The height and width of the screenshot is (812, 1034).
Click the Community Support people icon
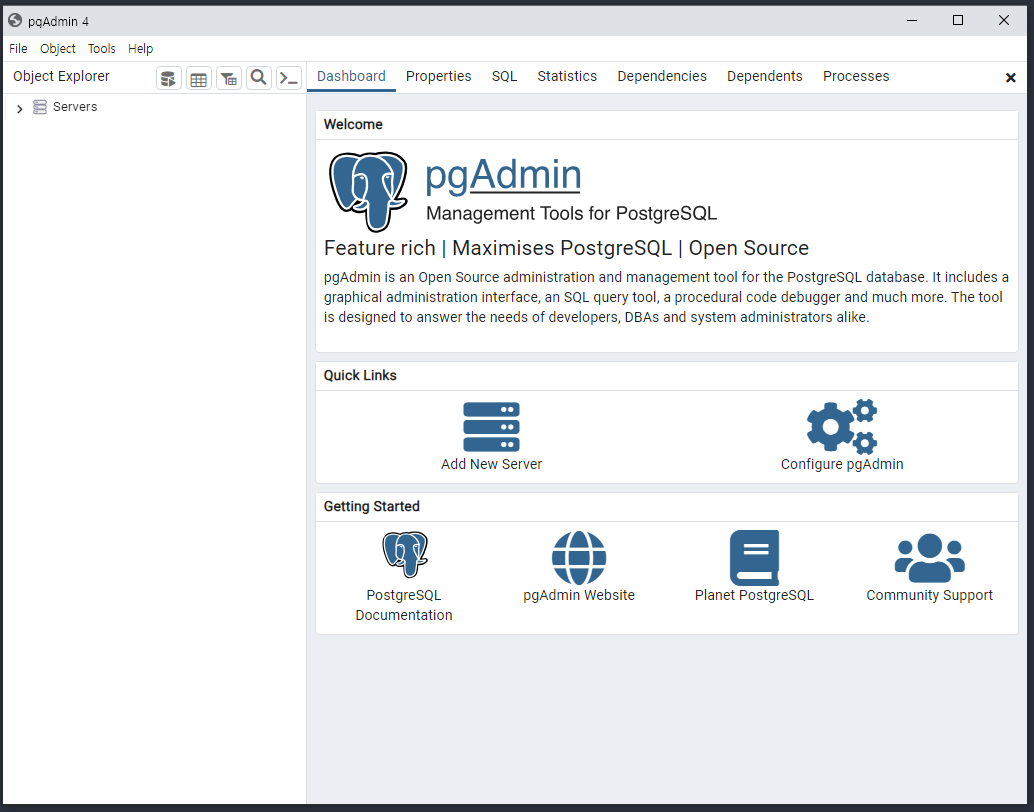(x=930, y=558)
